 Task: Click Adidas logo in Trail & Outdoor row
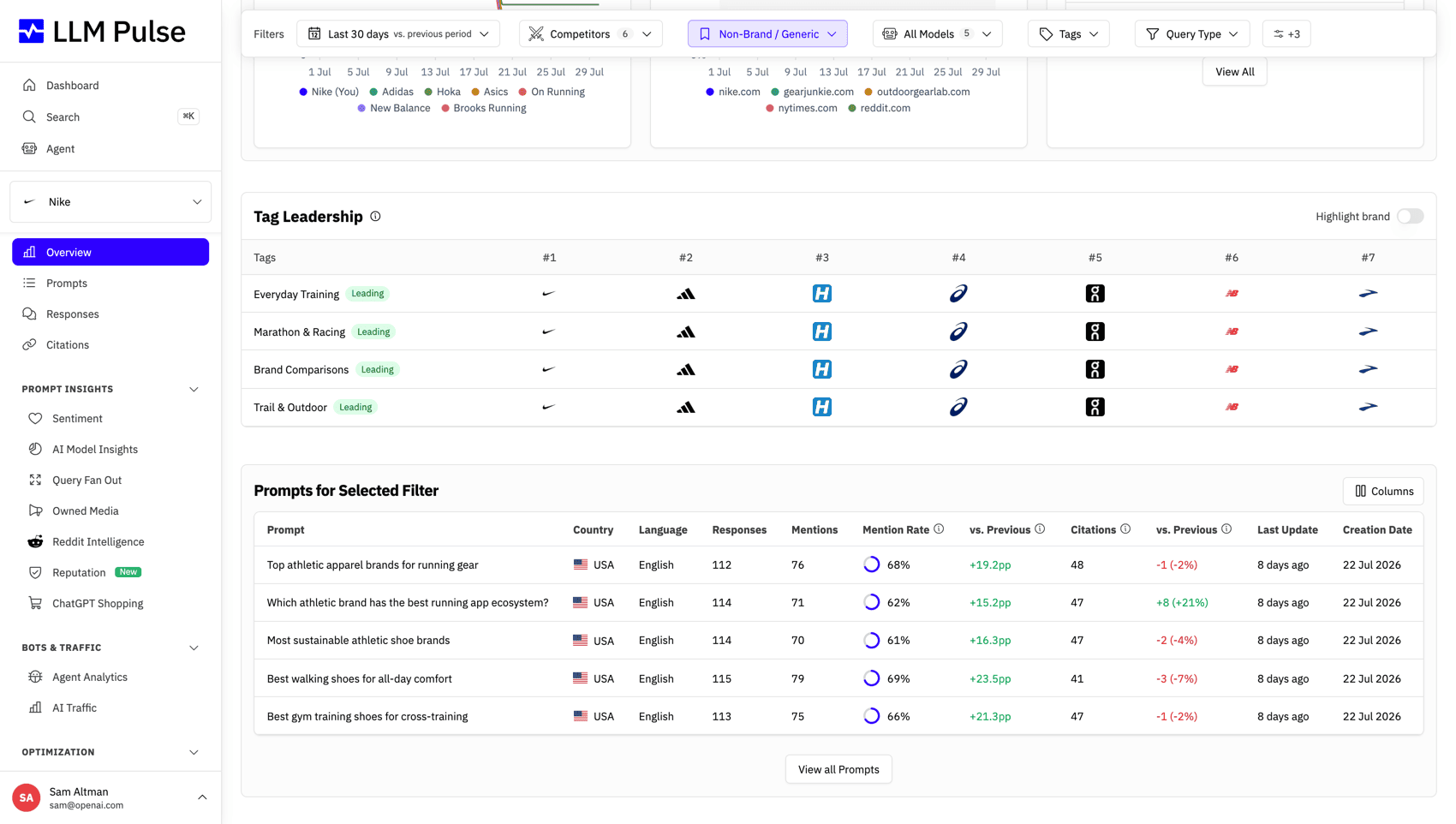686,407
